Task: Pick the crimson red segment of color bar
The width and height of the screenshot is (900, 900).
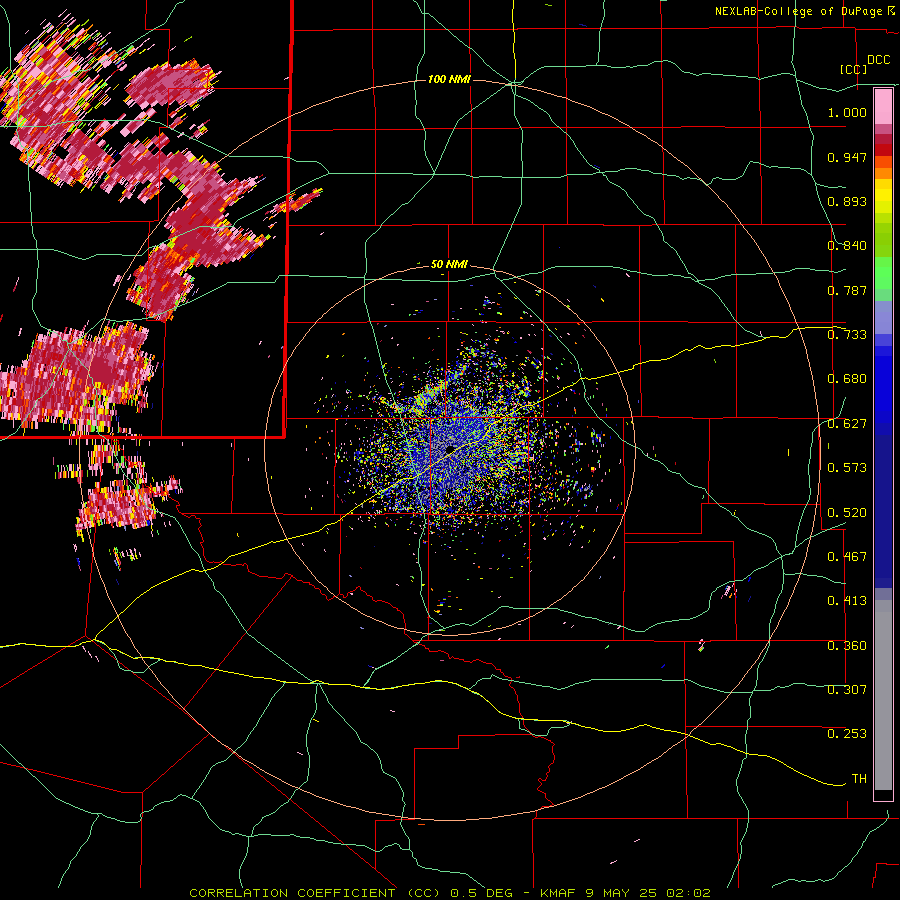Action: click(x=883, y=139)
